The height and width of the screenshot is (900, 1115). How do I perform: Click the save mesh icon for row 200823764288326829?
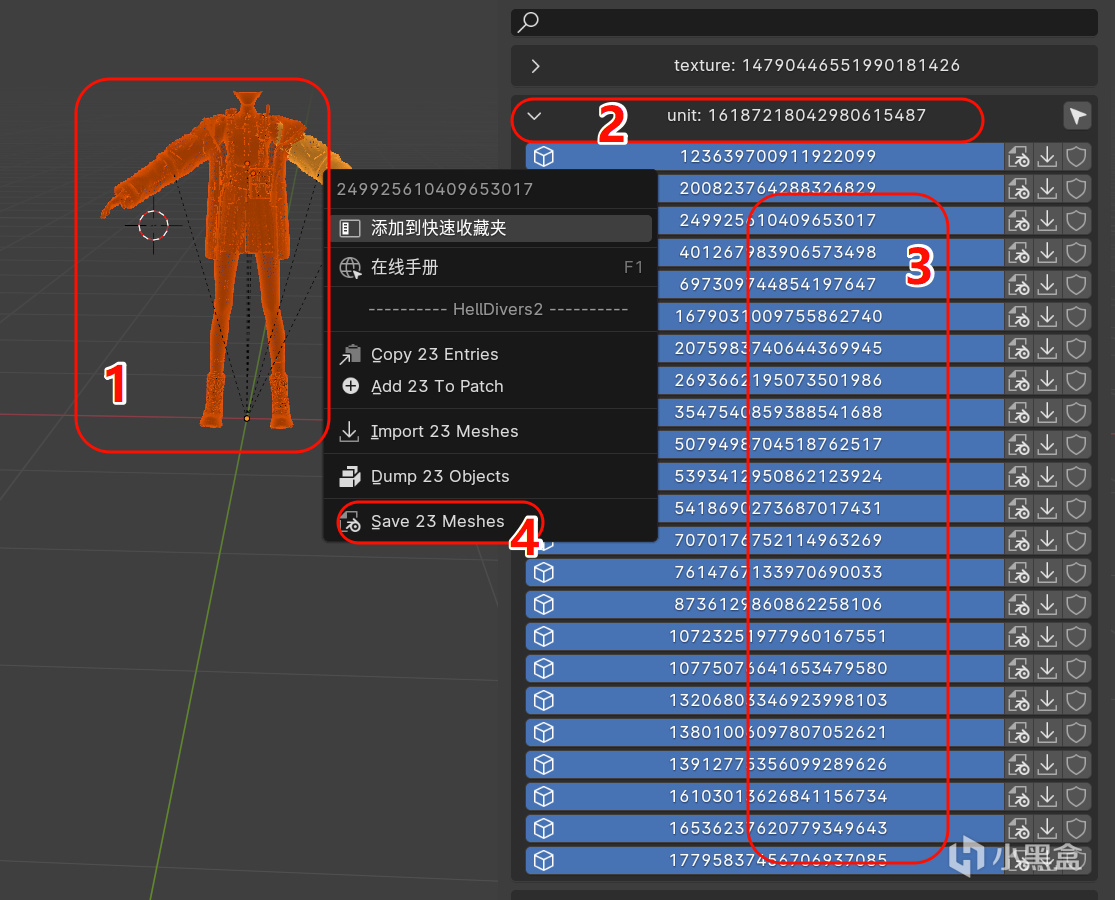point(1019,188)
